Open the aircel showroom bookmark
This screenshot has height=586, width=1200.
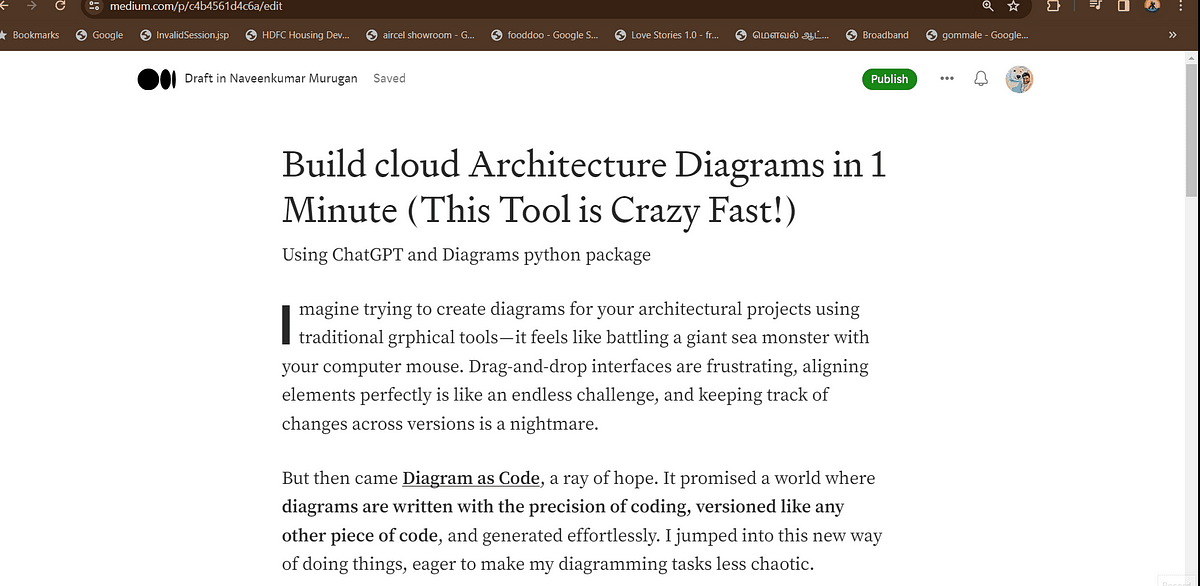pyautogui.click(x=420, y=35)
